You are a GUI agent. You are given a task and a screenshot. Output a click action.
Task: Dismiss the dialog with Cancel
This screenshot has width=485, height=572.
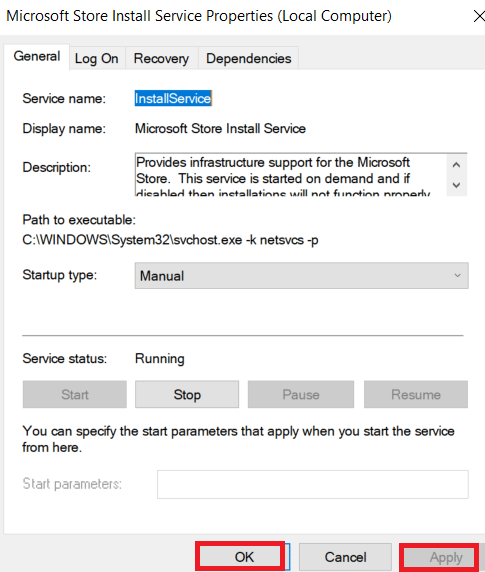coord(345,557)
